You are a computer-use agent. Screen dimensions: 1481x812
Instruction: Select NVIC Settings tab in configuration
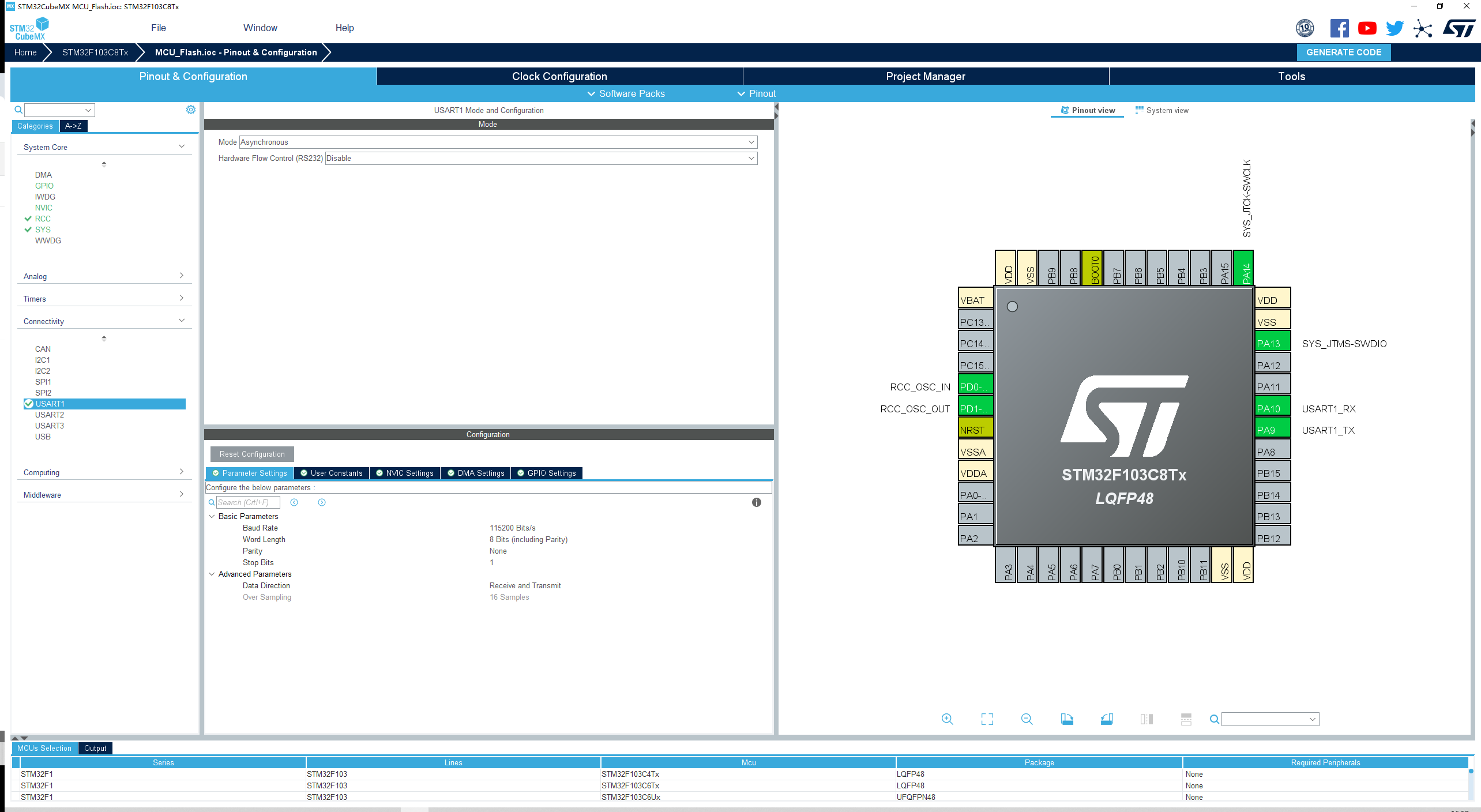(x=408, y=472)
